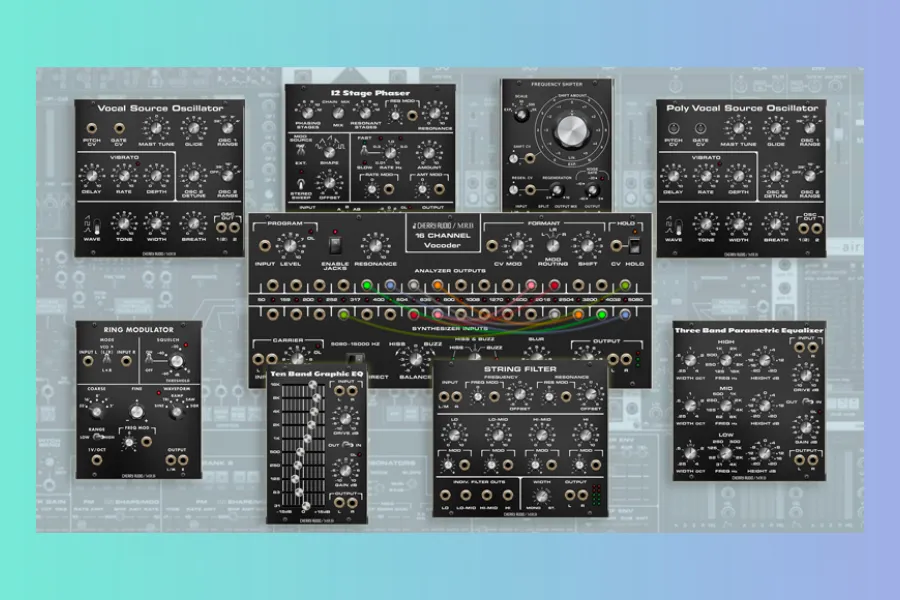Click the Pitch CV jack on Vocal Source Oscillator
This screenshot has height=600, width=900.
92,128
